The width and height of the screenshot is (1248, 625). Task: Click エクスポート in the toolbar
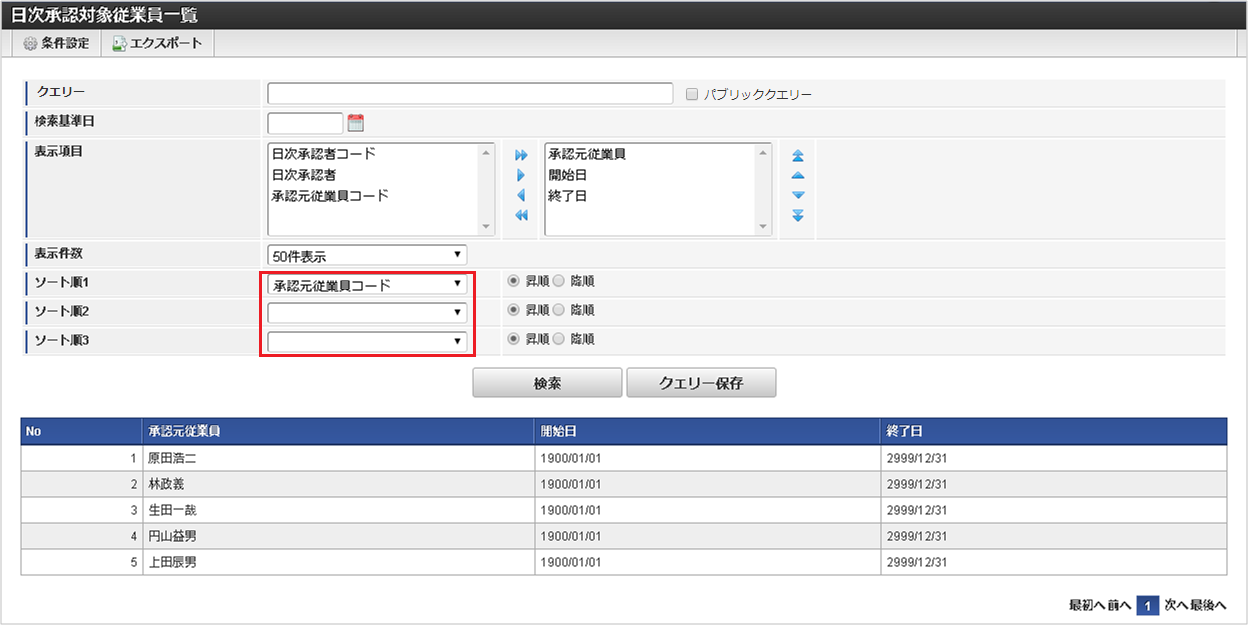(x=156, y=44)
